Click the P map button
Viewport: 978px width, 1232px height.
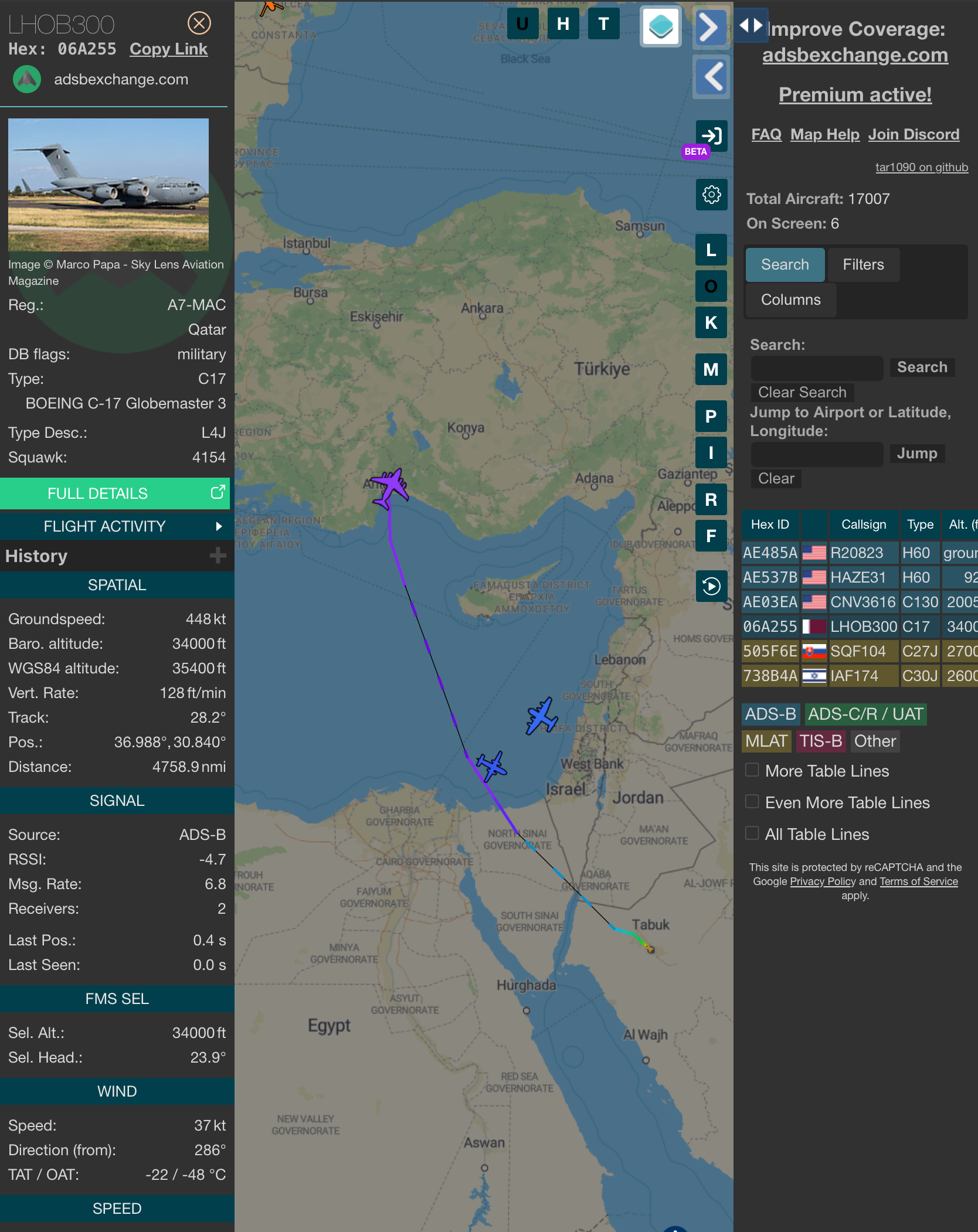[x=711, y=416]
